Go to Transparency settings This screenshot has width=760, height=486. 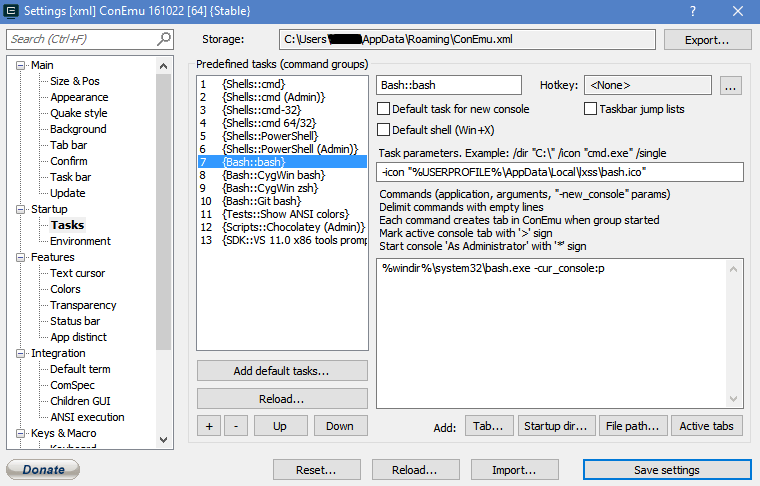point(83,305)
